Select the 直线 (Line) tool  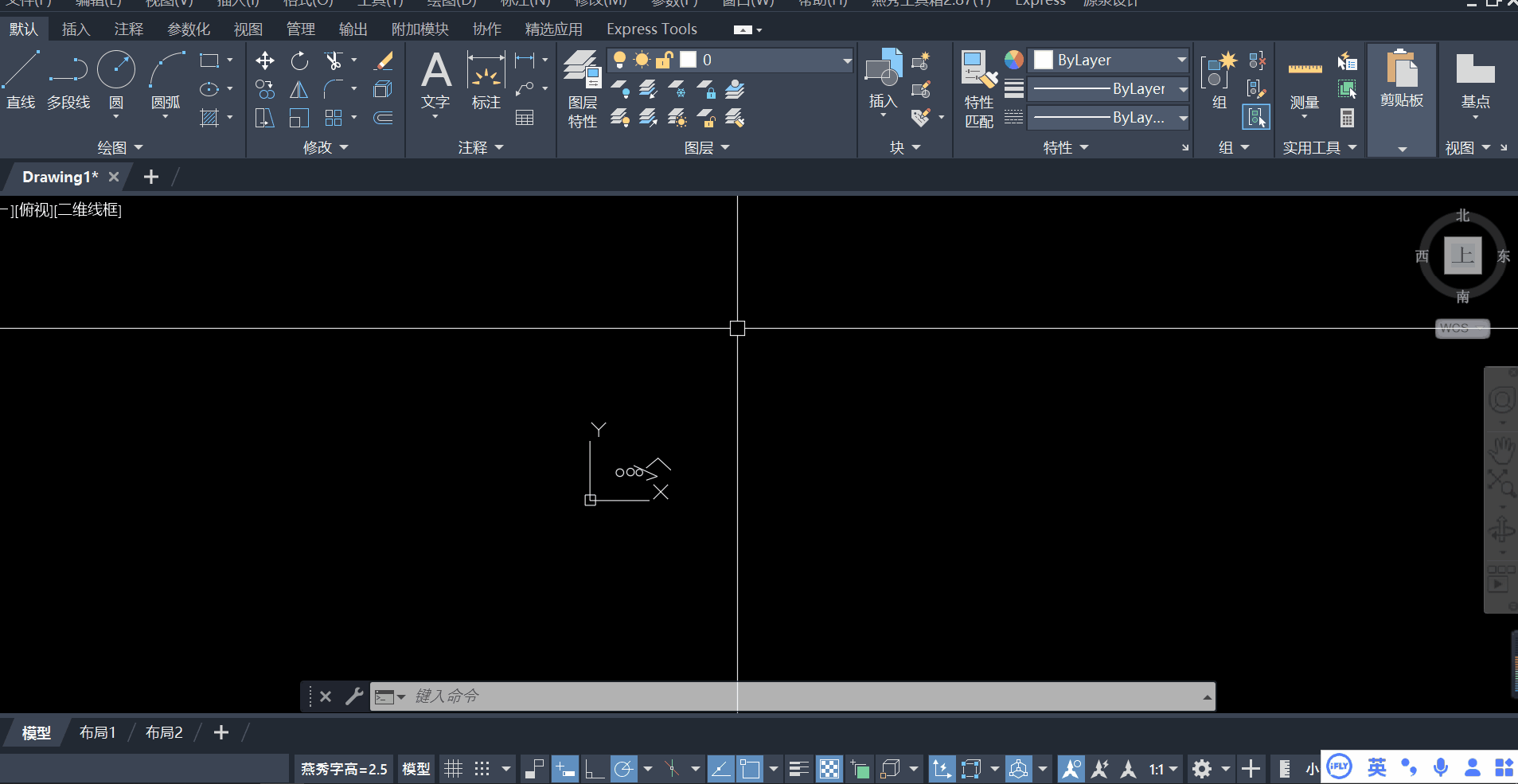coord(21,80)
